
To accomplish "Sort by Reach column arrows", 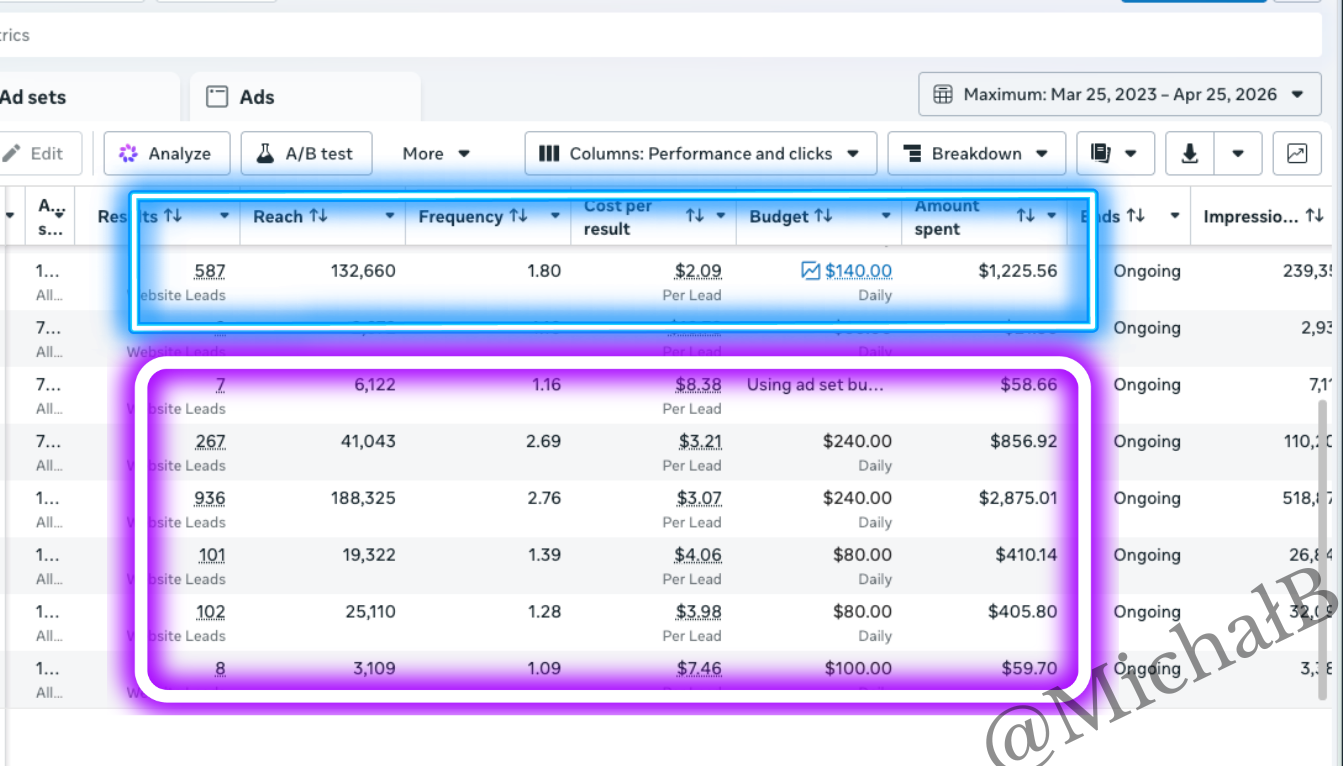I will point(319,216).
